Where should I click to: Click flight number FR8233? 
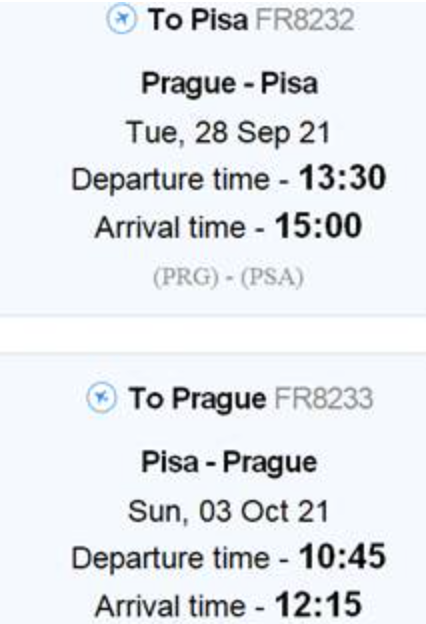[x=324, y=398]
